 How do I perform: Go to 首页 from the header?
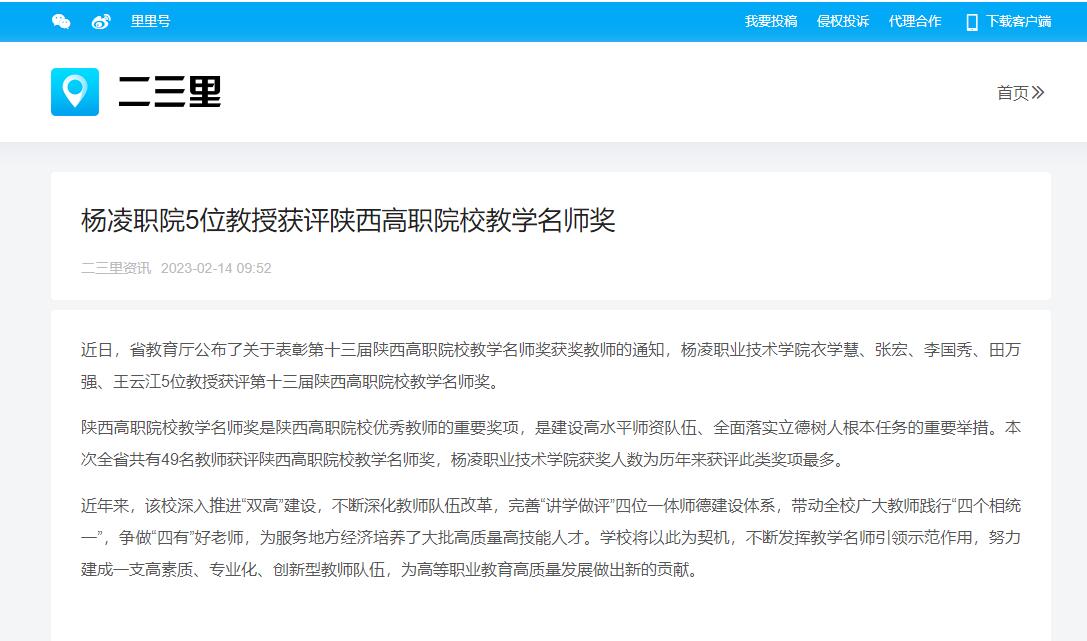[x=1012, y=92]
